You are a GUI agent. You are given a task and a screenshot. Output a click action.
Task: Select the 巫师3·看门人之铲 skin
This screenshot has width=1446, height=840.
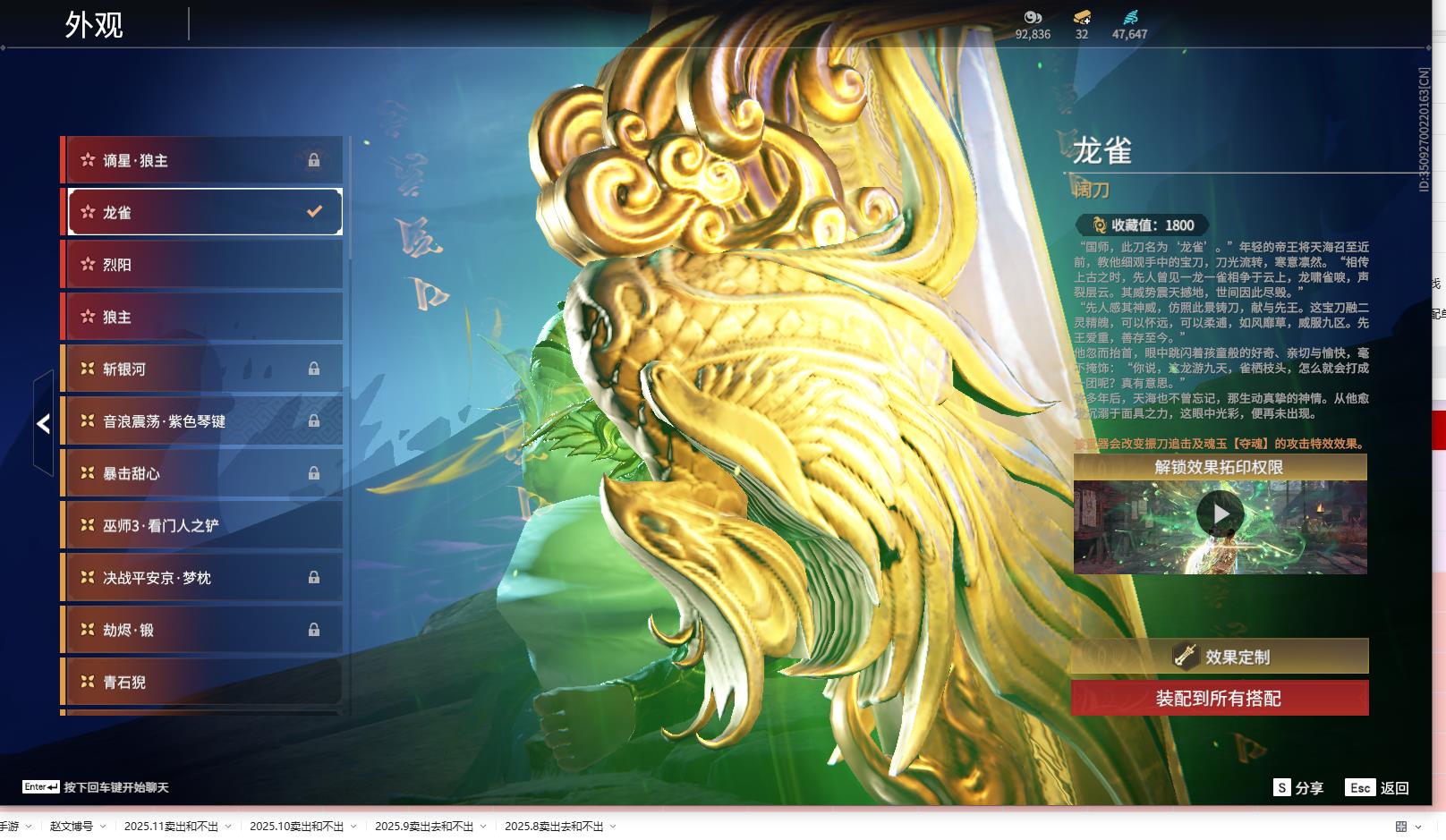coord(203,525)
